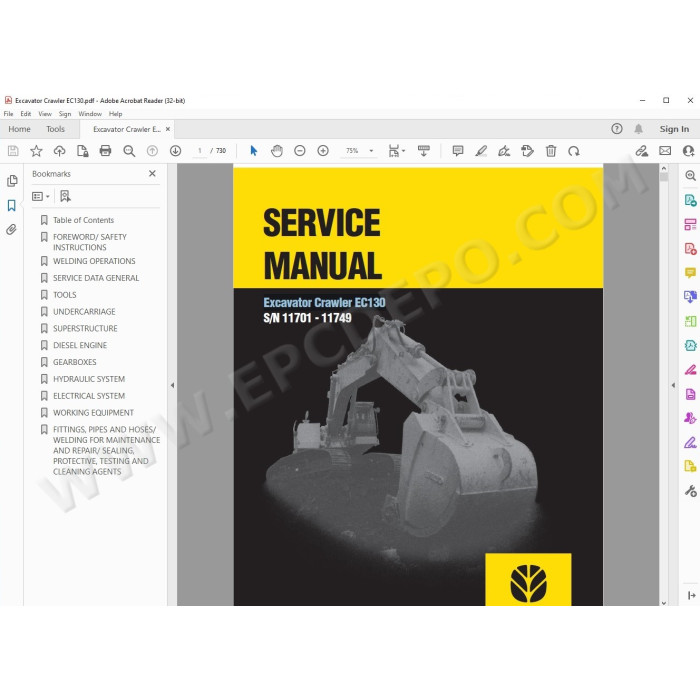700x700 pixels.
Task: Open the fit page options dropdown
Action: pos(396,151)
